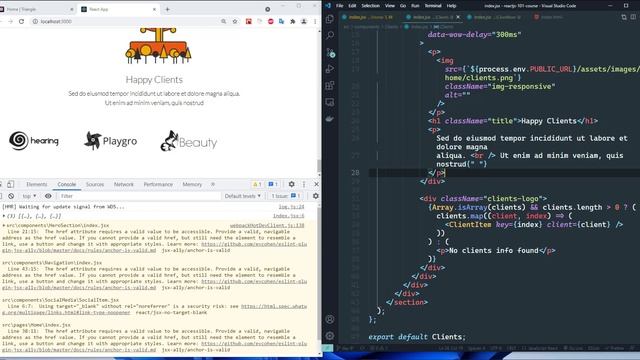Close the Home | Triangle browser tab

(72, 9)
